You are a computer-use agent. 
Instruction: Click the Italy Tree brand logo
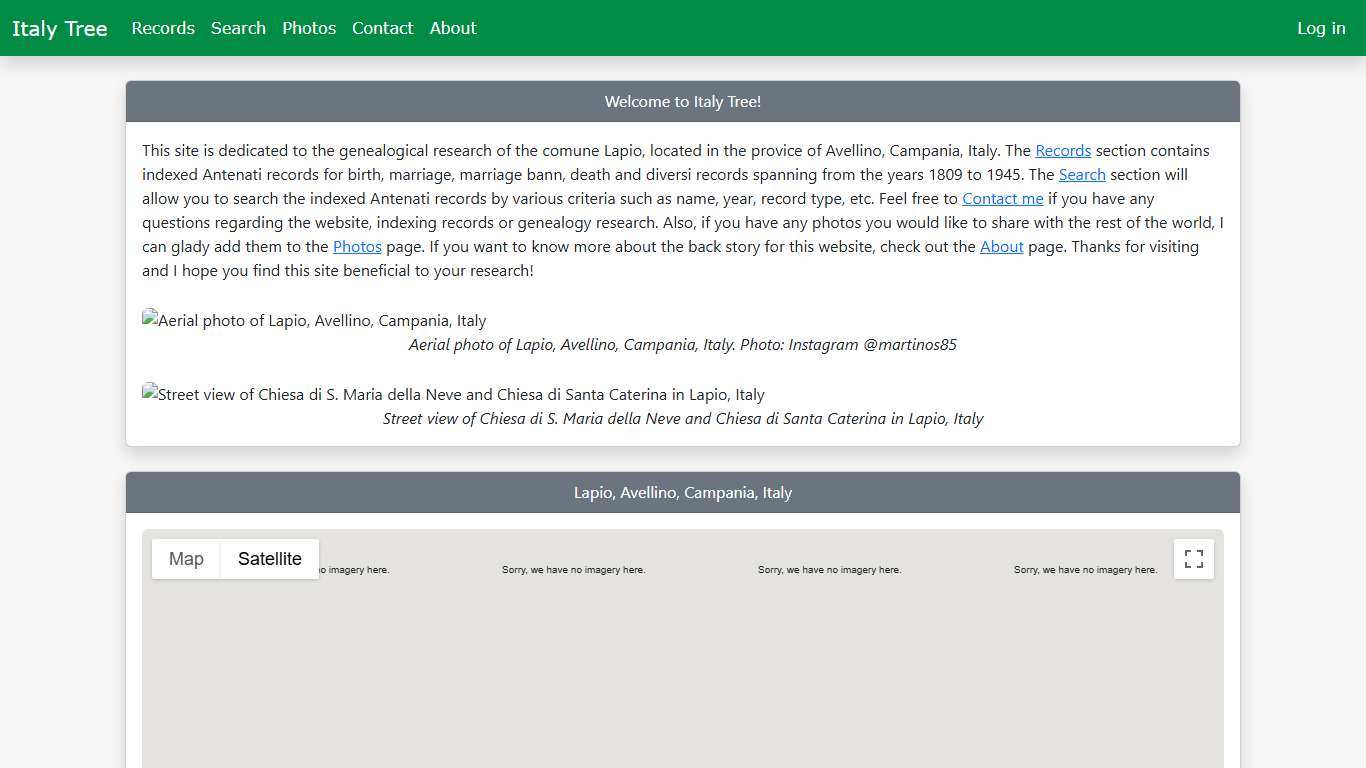(x=60, y=28)
